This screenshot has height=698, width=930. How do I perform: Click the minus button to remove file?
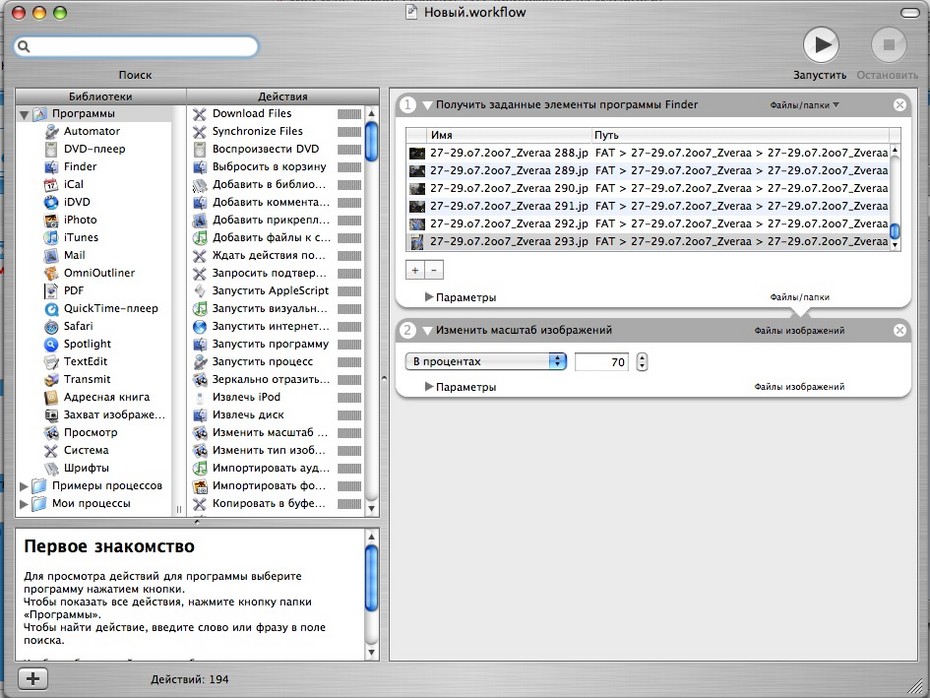(x=434, y=270)
